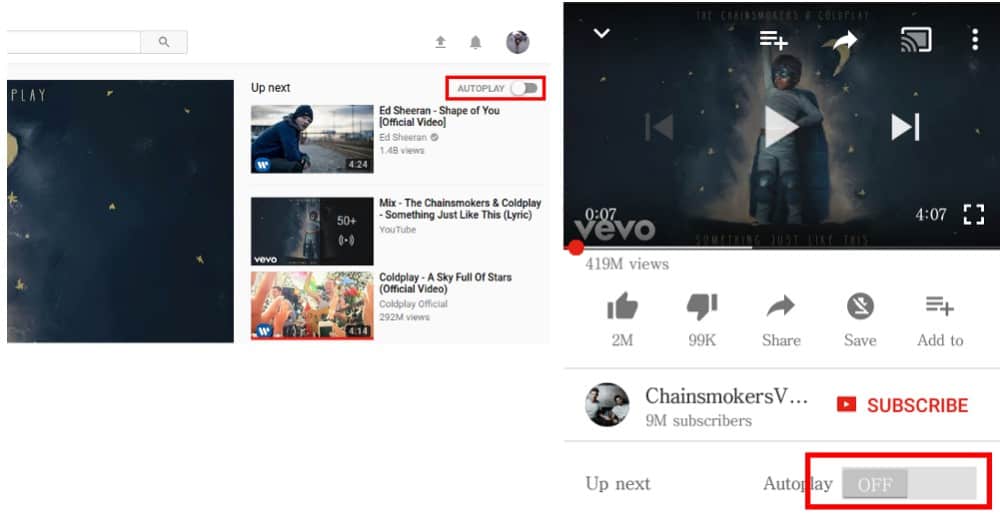Open the user account avatar
This screenshot has width=1000, height=524.
click(518, 42)
